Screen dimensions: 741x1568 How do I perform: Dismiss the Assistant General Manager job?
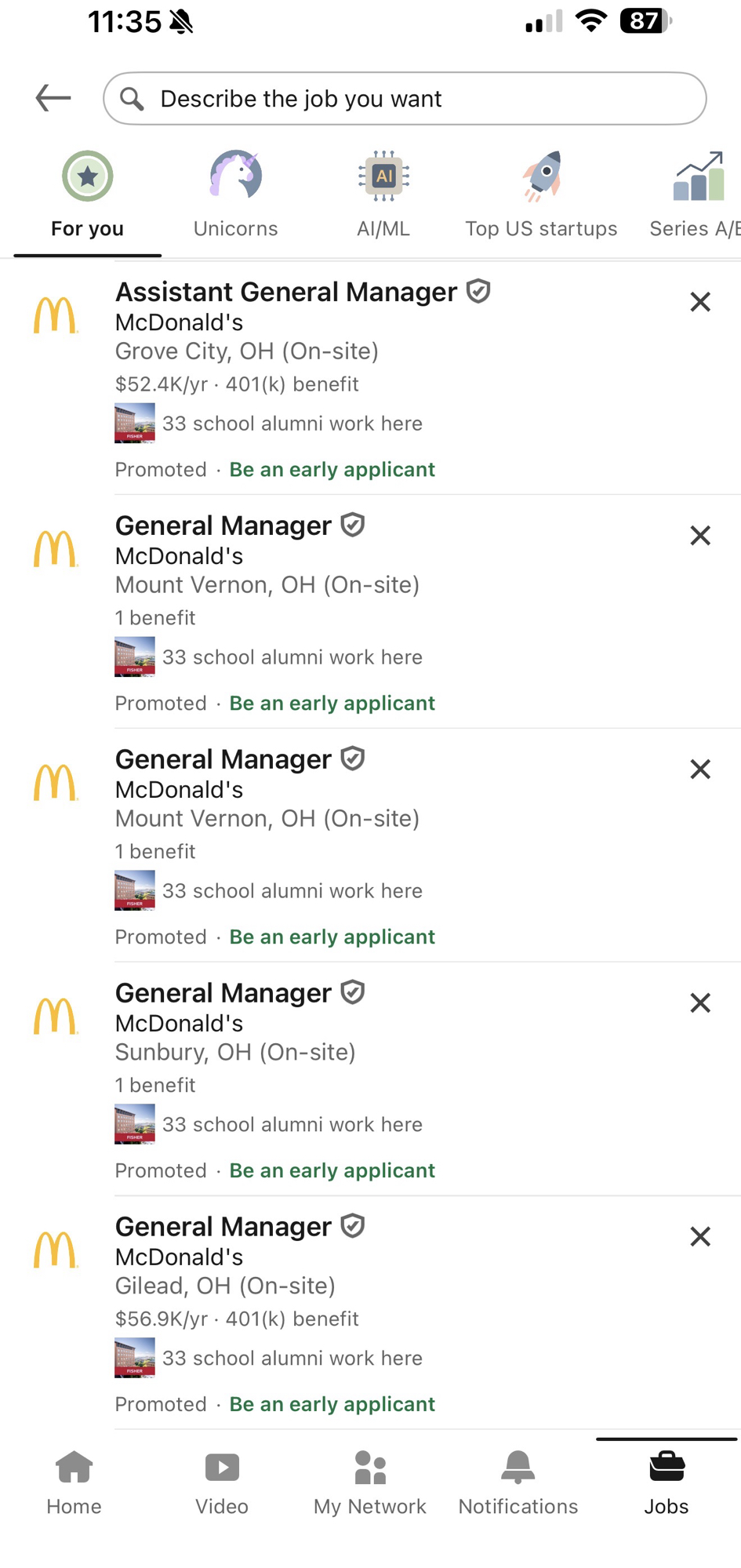[x=699, y=302]
